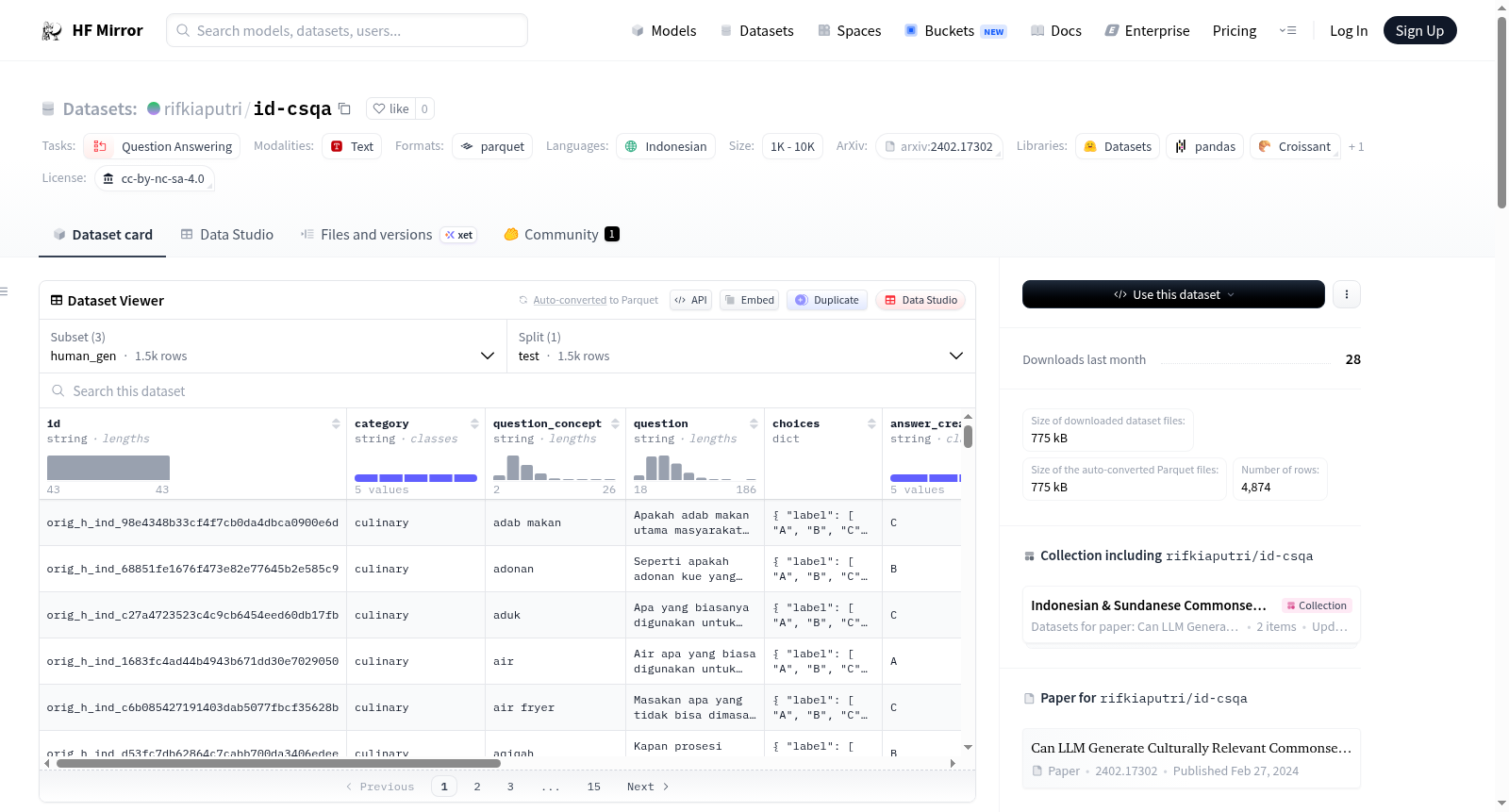Screen dimensions: 1509x812
Task: Click the Embed button
Action: (748, 300)
